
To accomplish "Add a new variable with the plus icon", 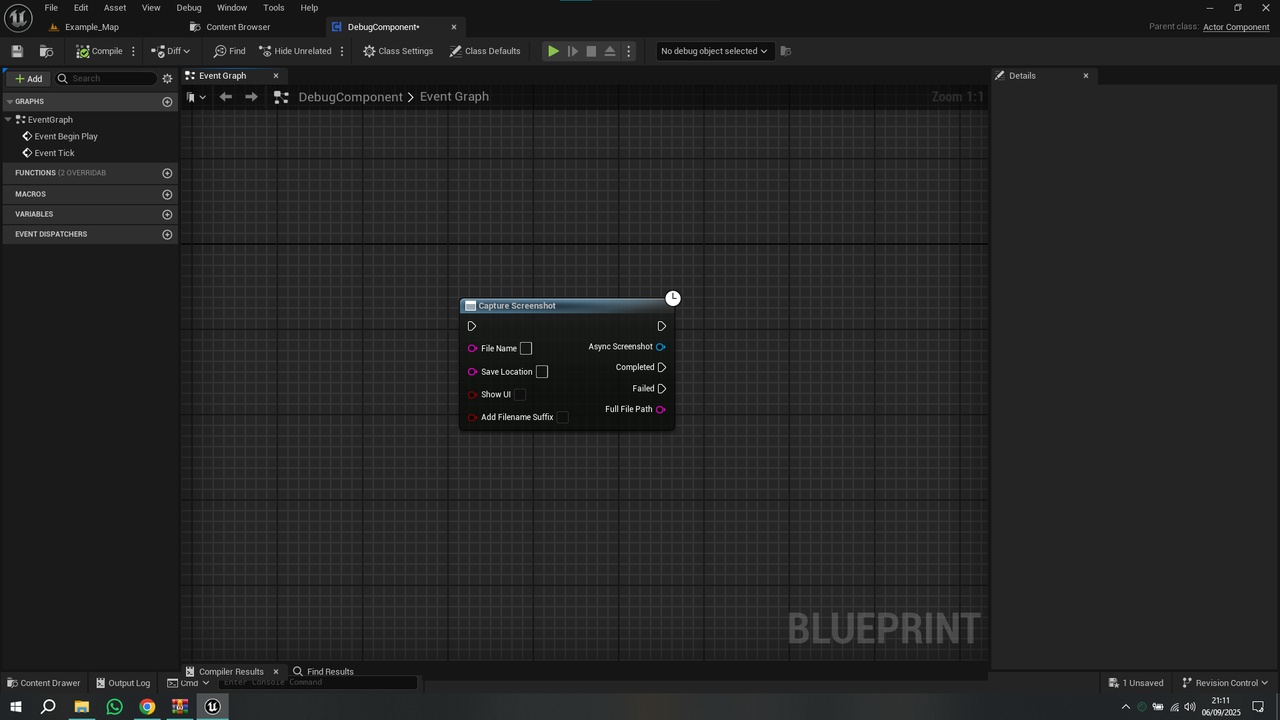I will (167, 214).
